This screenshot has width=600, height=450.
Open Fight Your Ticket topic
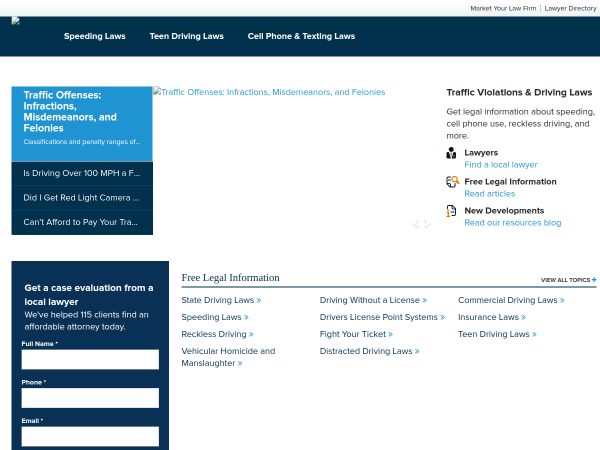356,334
